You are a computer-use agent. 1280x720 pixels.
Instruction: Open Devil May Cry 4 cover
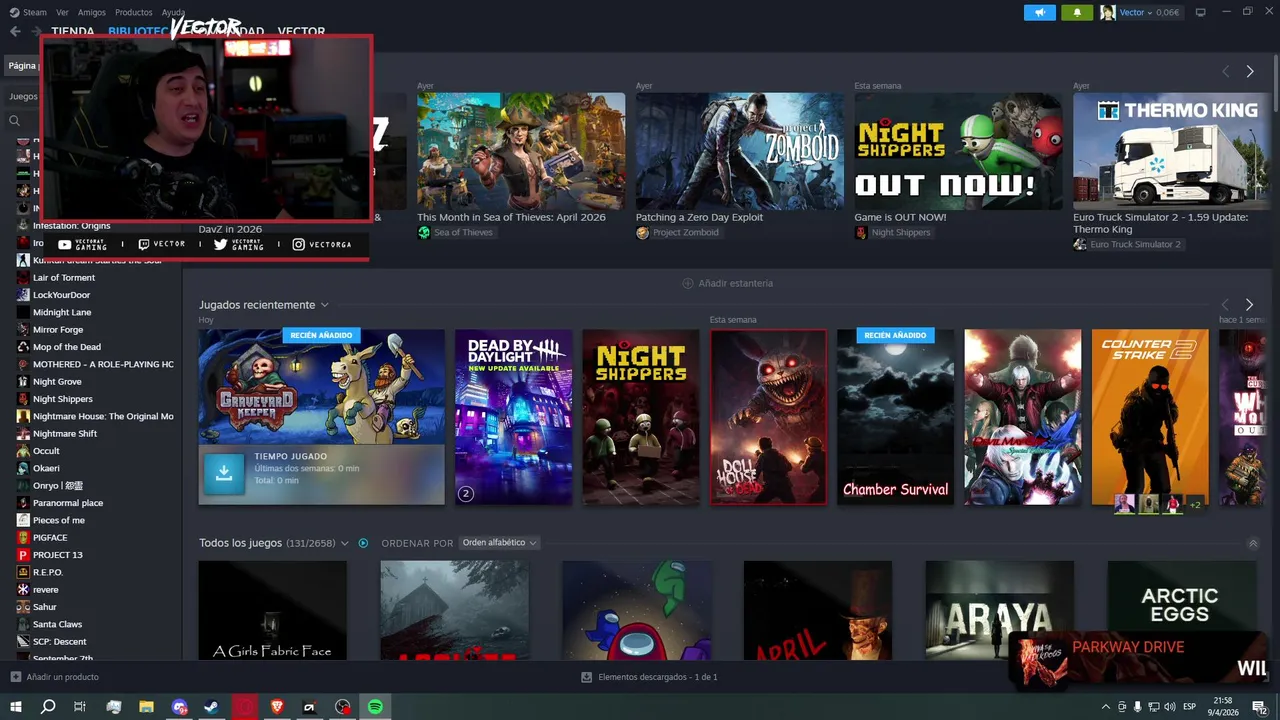click(1023, 417)
